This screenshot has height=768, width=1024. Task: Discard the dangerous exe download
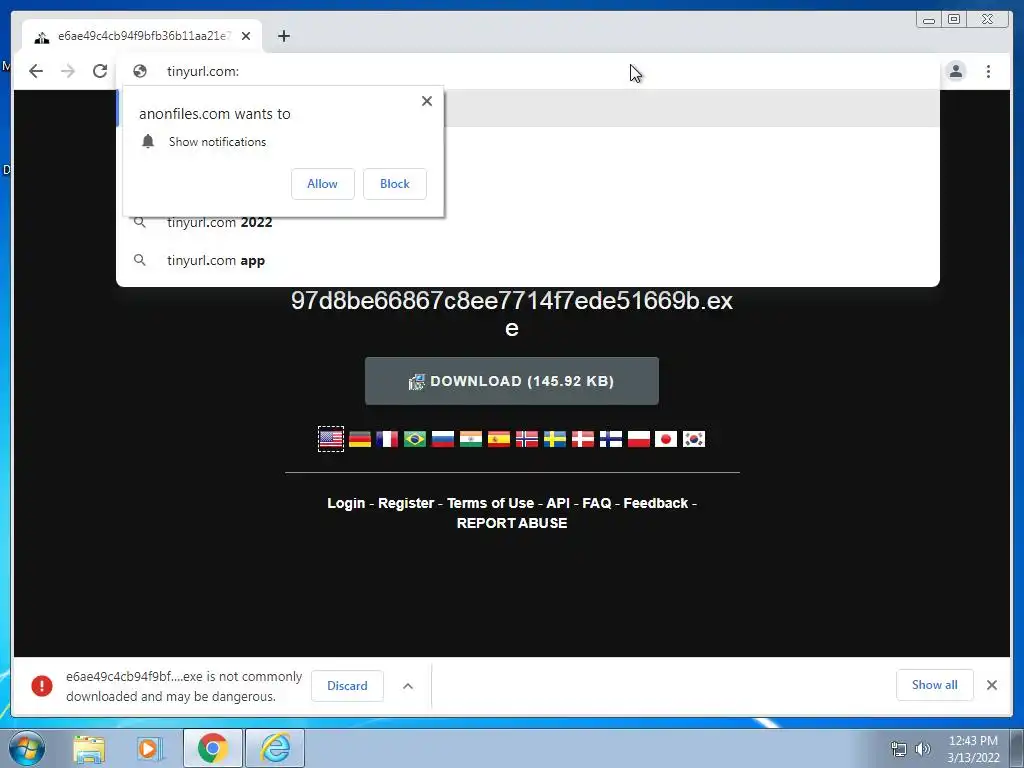click(x=347, y=686)
